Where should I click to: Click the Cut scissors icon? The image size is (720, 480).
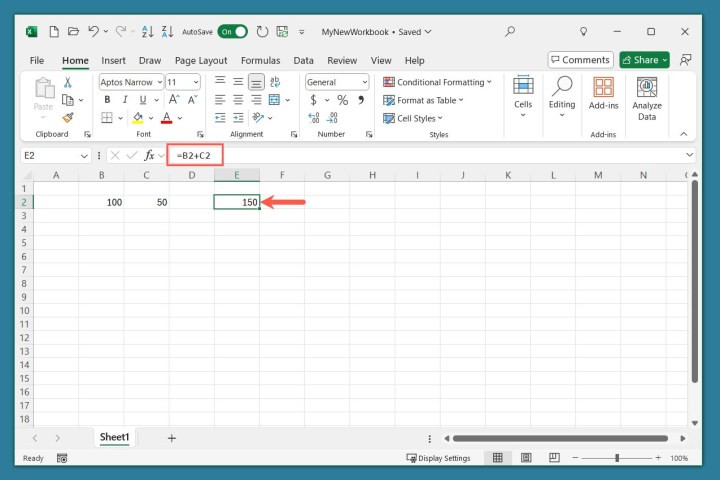(68, 82)
